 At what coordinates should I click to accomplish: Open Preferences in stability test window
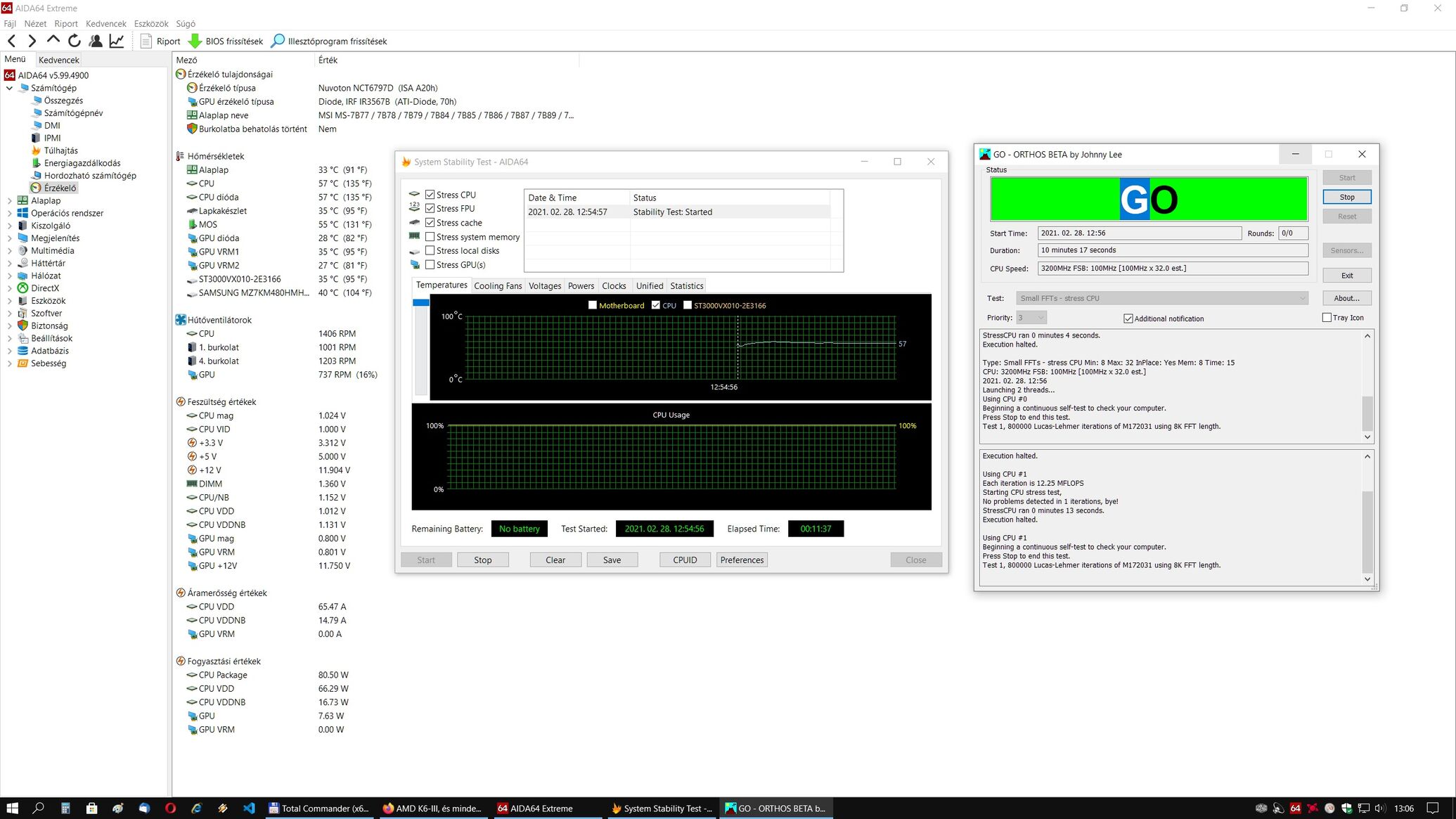[742, 560]
